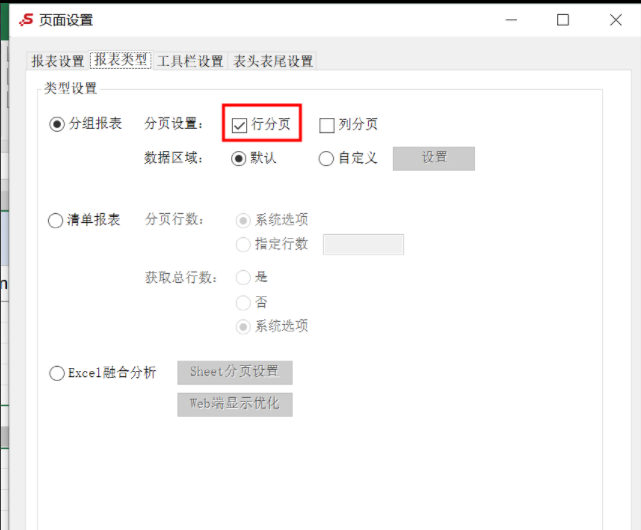Choose 否 for 获取总行数
This screenshot has height=530, width=641.
coord(243,303)
